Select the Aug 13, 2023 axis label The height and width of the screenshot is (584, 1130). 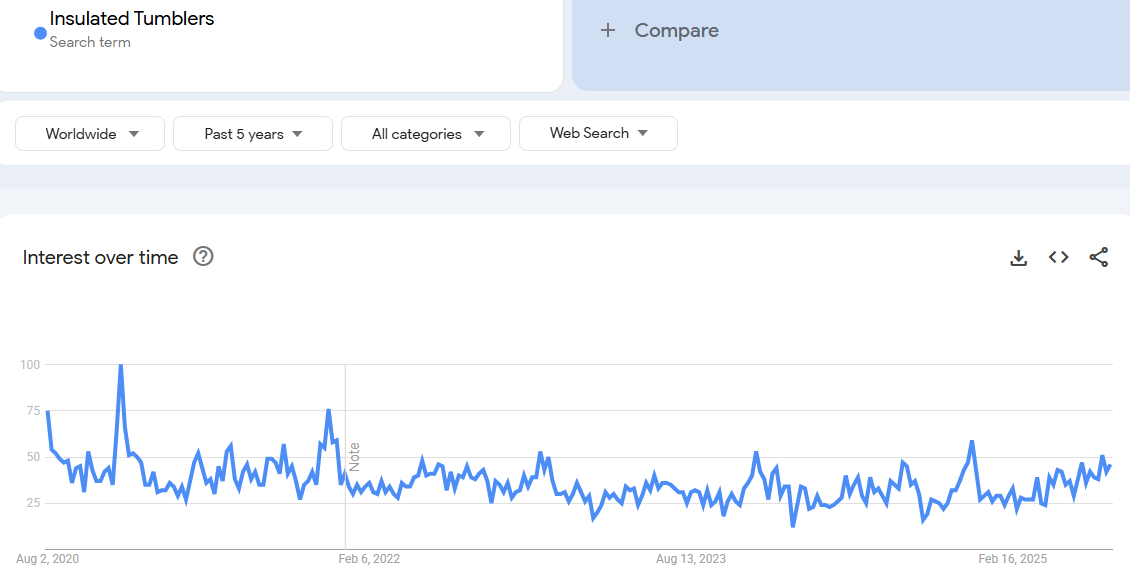pos(691,559)
